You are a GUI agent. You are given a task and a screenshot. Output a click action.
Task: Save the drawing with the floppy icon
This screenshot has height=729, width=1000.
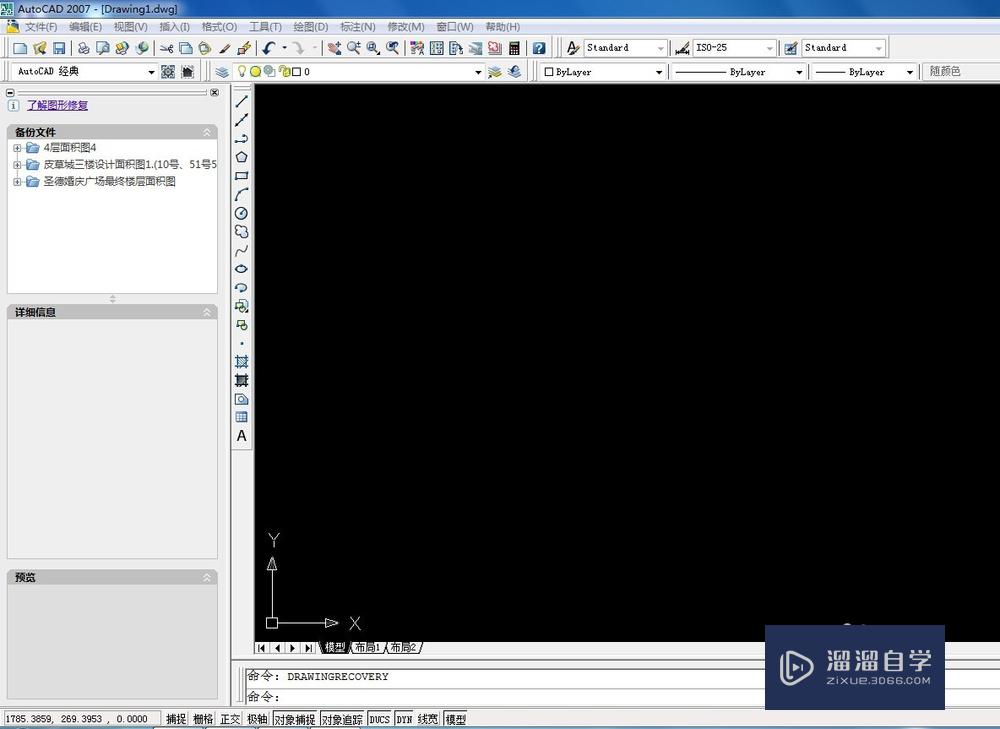point(59,48)
